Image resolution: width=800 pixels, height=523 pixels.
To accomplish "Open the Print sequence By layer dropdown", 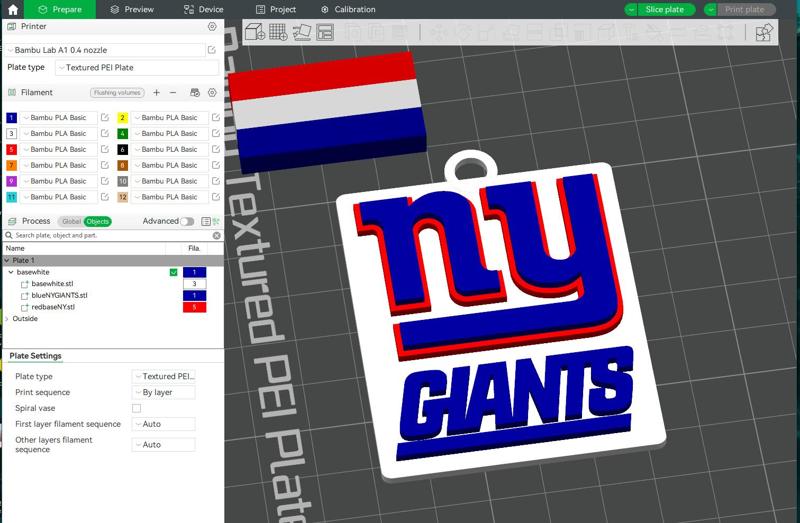I will point(163,392).
